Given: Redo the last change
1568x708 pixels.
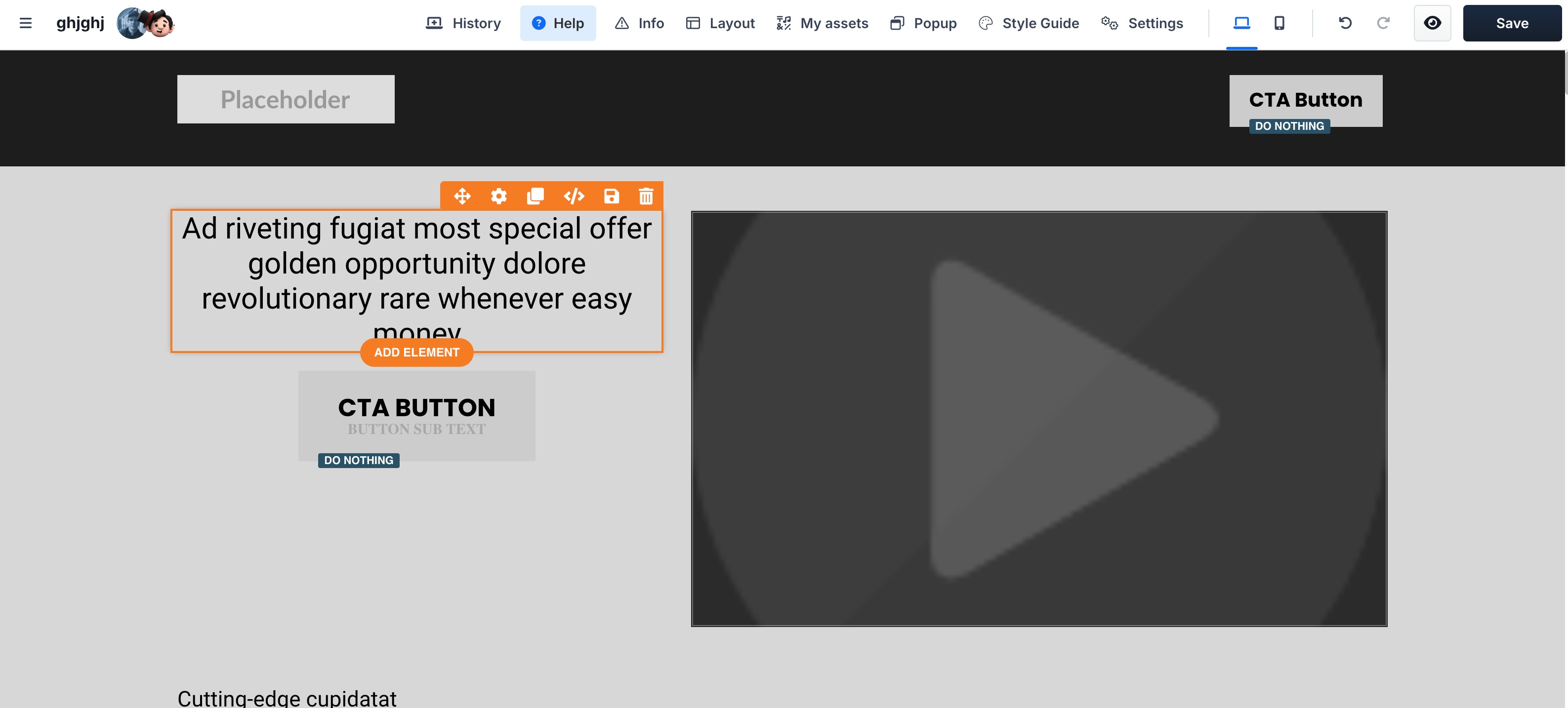Looking at the screenshot, I should [x=1383, y=23].
